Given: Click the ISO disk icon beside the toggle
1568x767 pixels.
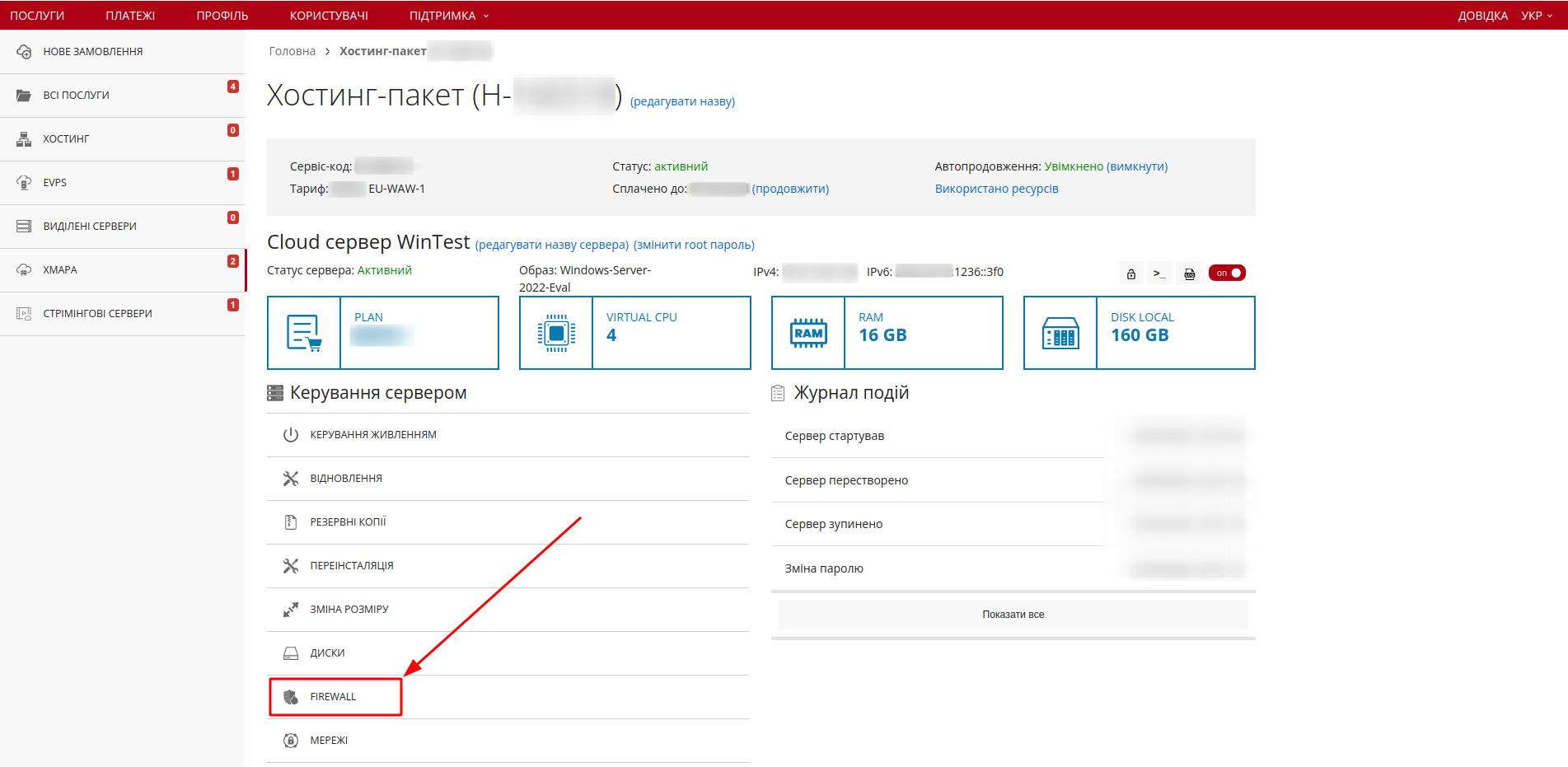Looking at the screenshot, I should [1189, 274].
